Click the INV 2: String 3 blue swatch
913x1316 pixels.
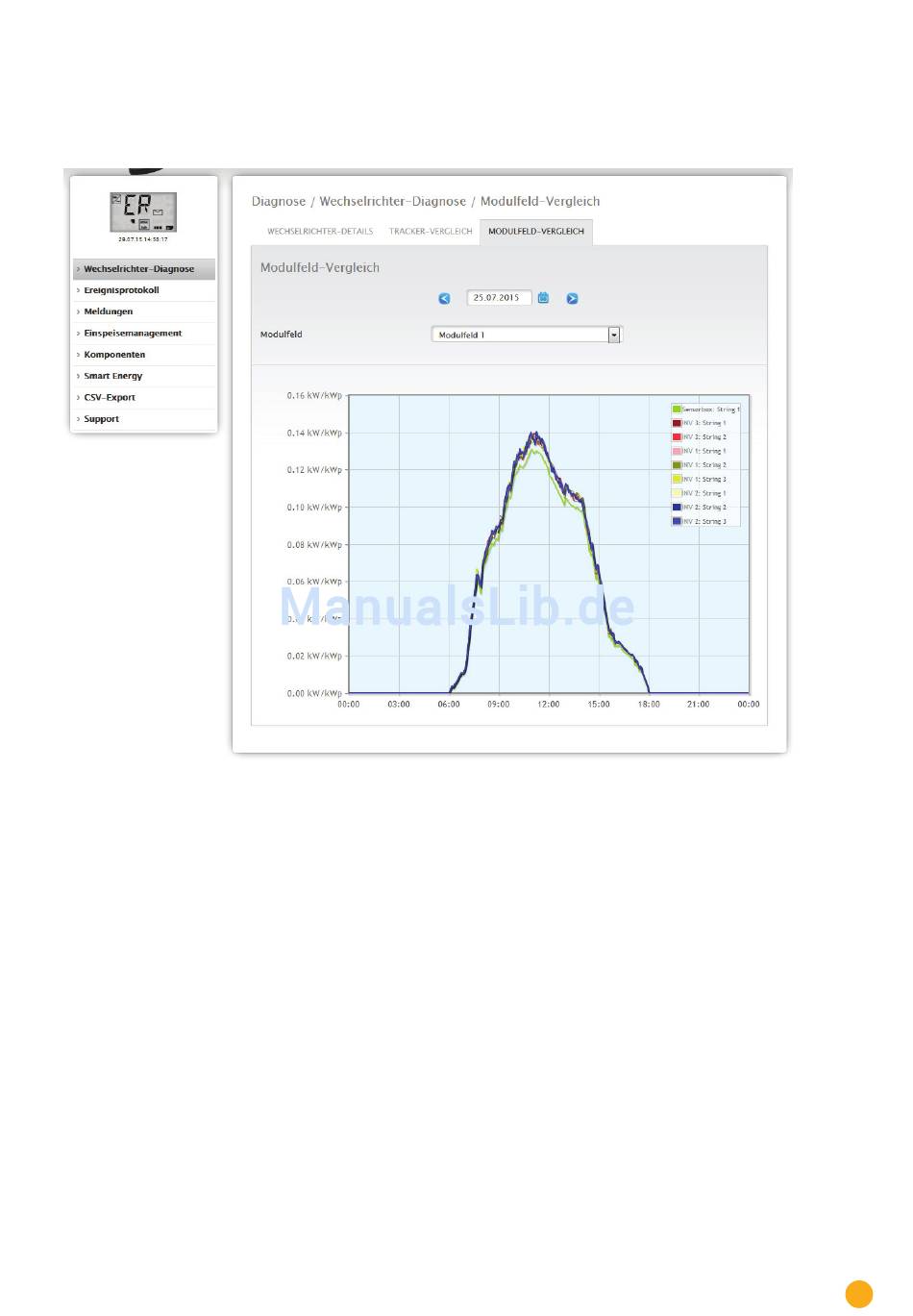click(x=677, y=521)
